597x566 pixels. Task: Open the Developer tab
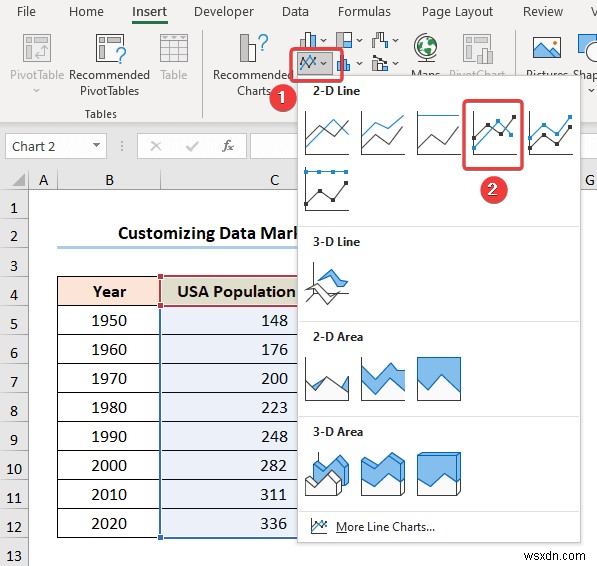(x=223, y=12)
